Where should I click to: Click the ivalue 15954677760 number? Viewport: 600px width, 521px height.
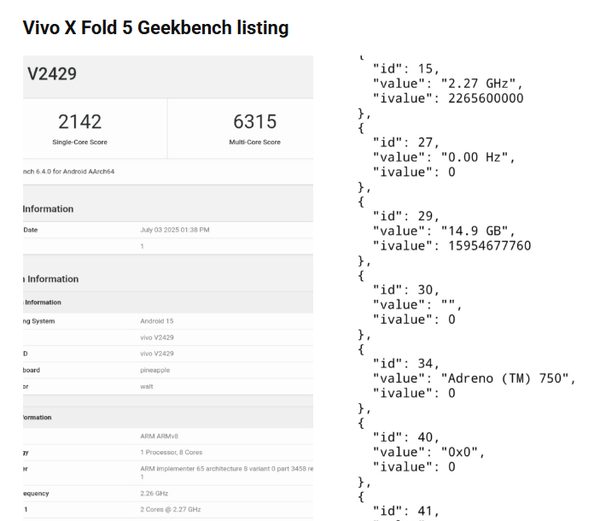(489, 246)
